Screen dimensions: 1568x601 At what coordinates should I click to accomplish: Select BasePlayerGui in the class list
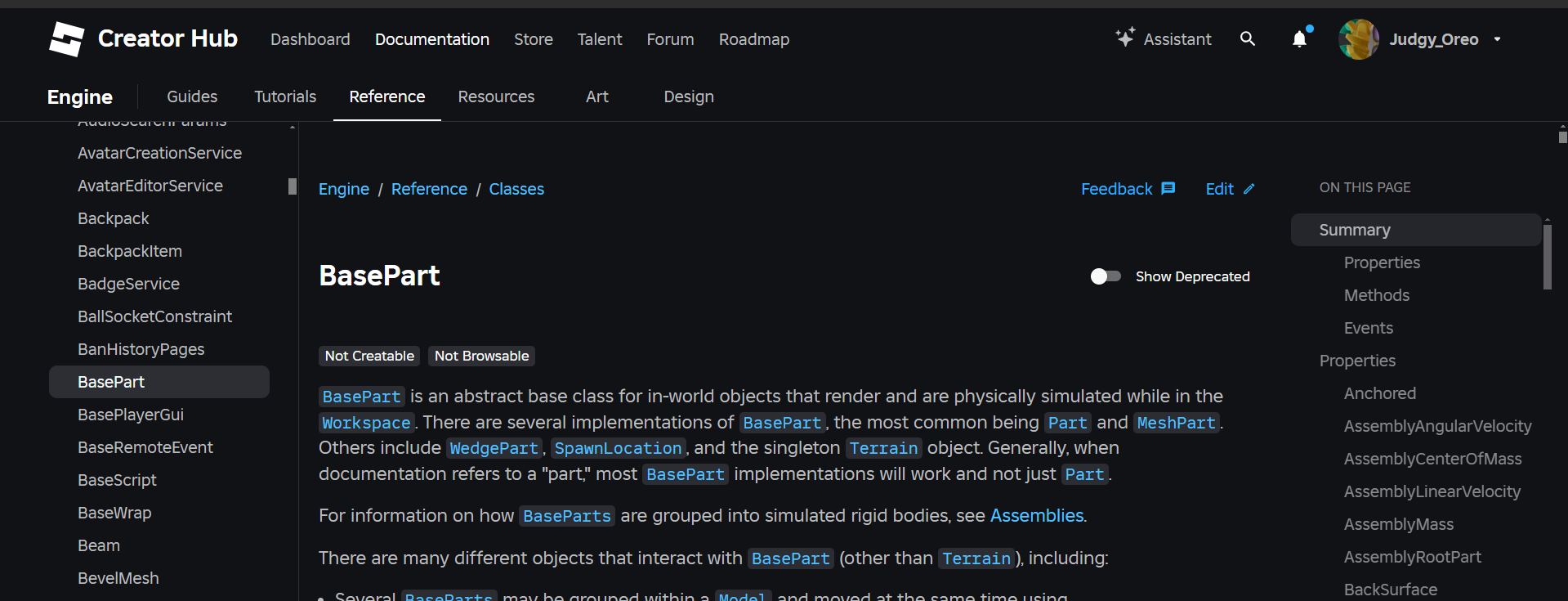[131, 415]
